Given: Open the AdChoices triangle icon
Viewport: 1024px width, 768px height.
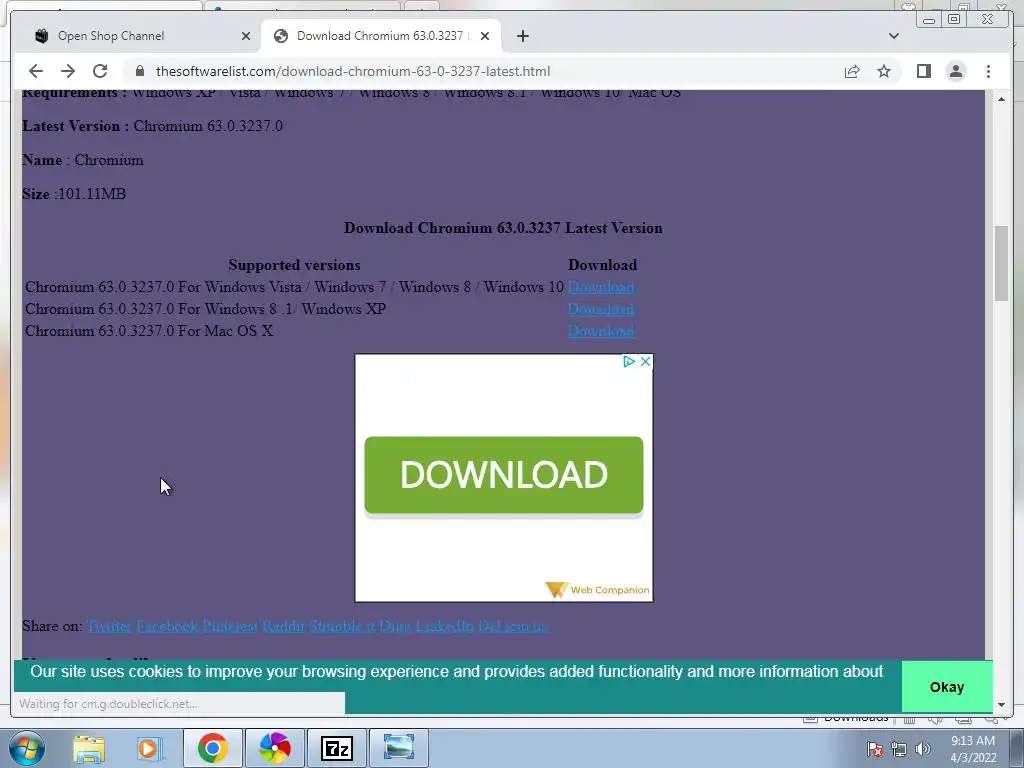Looking at the screenshot, I should click(629, 361).
